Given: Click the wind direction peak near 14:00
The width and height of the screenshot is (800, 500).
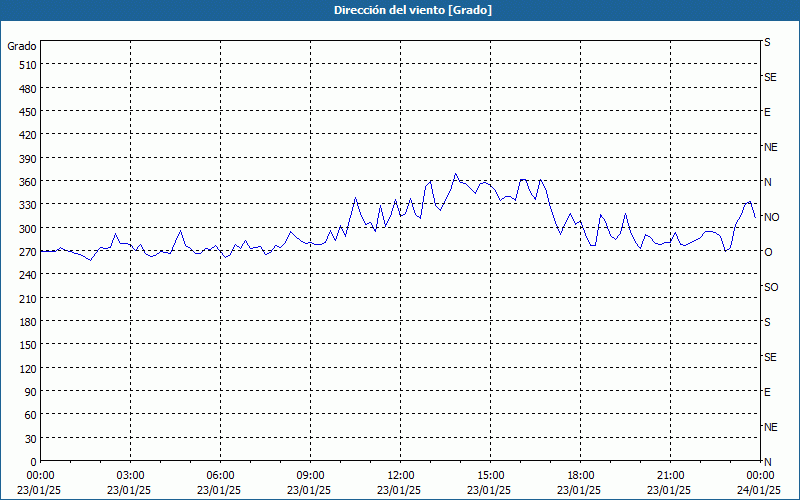Looking at the screenshot, I should coord(456,174).
